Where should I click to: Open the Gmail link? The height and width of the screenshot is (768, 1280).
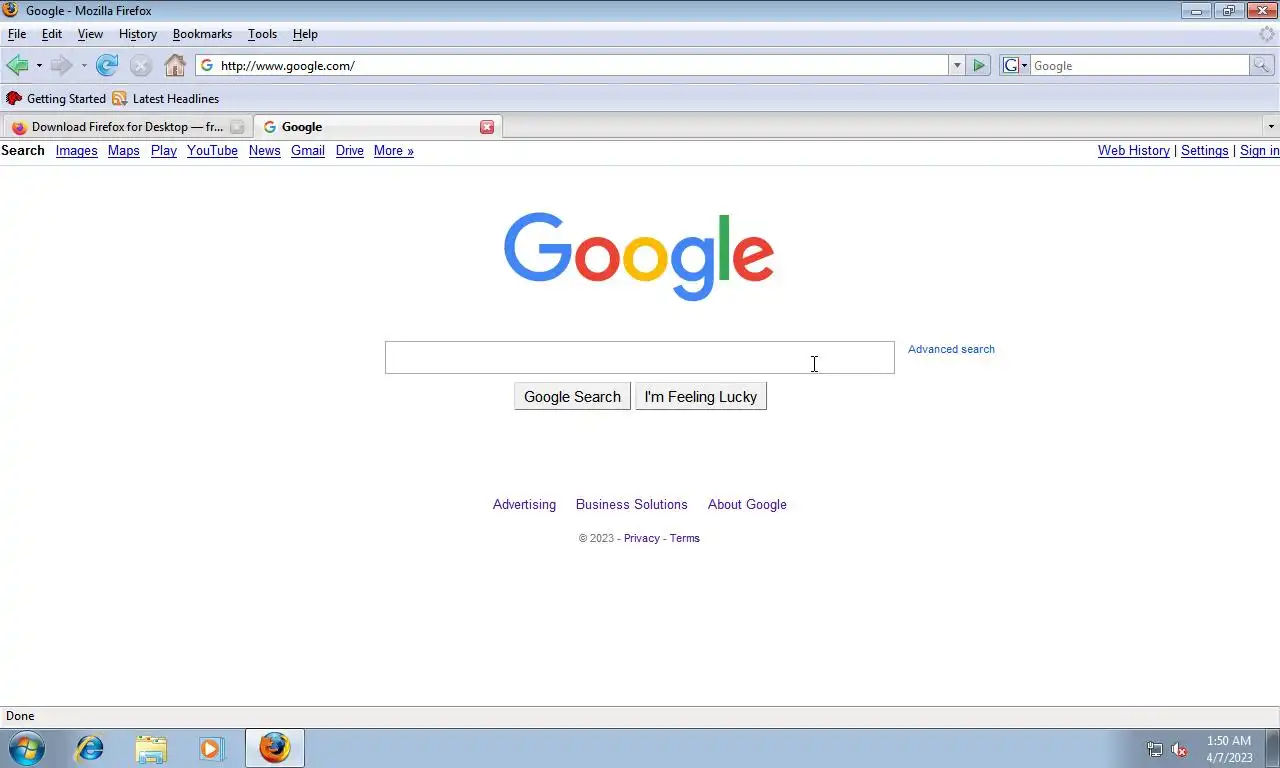308,151
